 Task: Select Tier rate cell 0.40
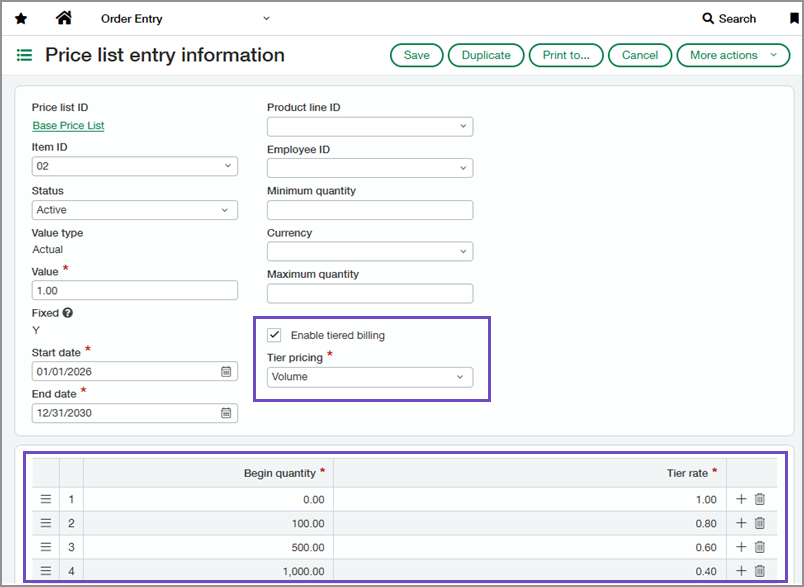(530, 571)
